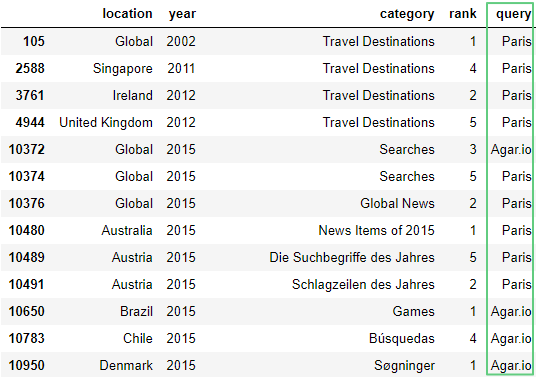Click the category column header
This screenshot has height=377, width=536.
point(407,14)
